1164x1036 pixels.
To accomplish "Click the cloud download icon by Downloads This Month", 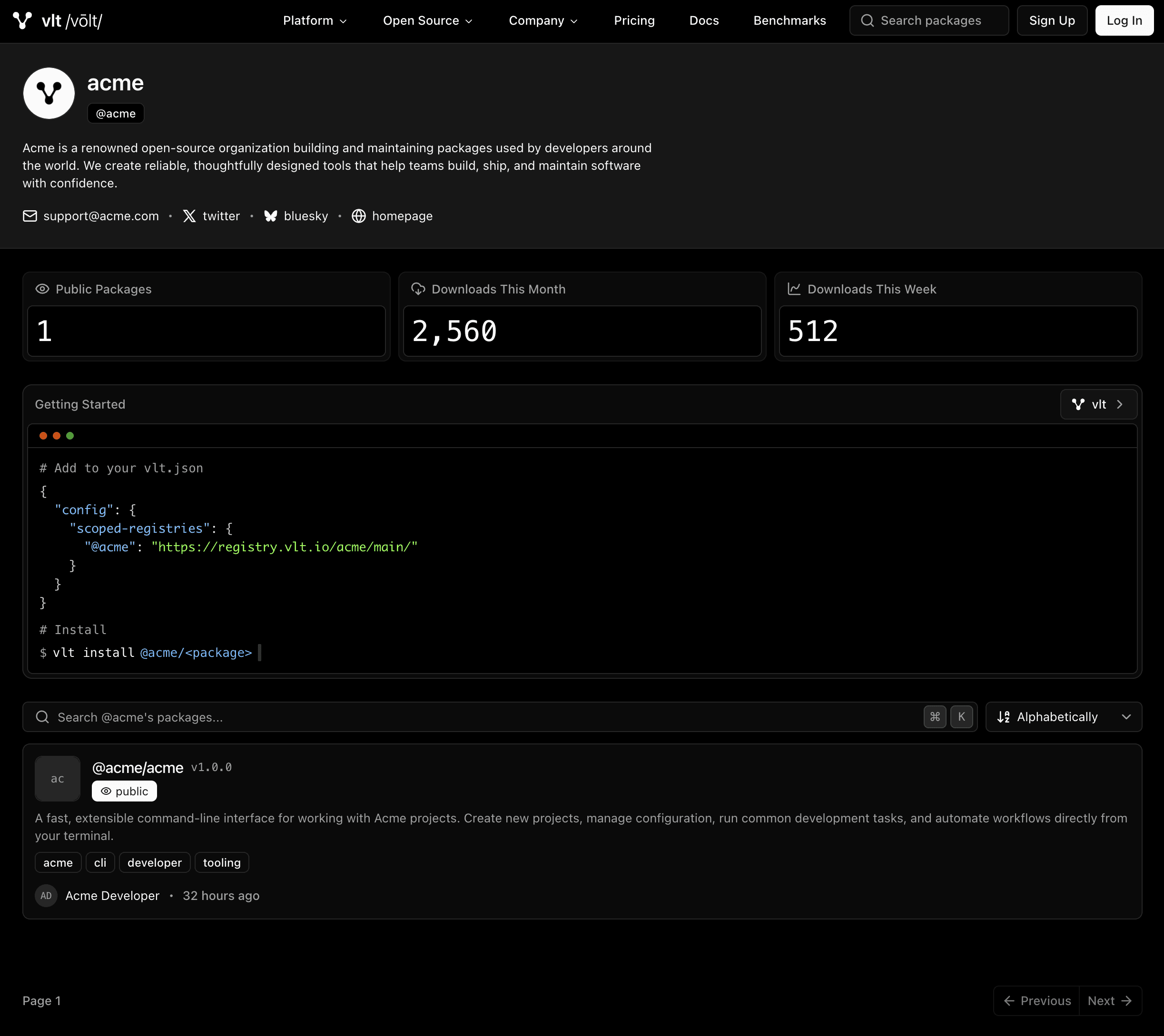I will pyautogui.click(x=418, y=289).
